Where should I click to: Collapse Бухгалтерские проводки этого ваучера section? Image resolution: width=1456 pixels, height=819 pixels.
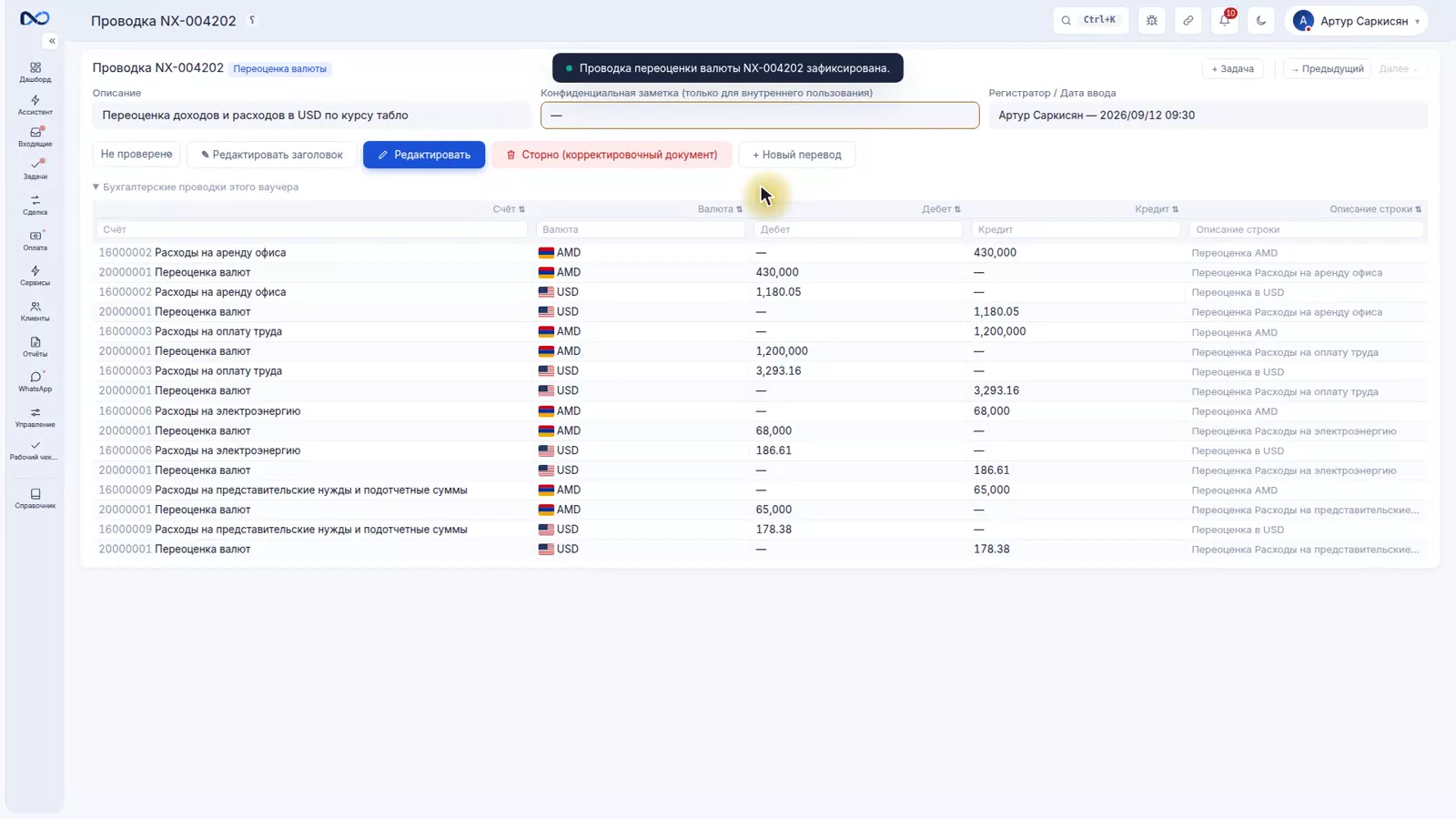point(196,187)
